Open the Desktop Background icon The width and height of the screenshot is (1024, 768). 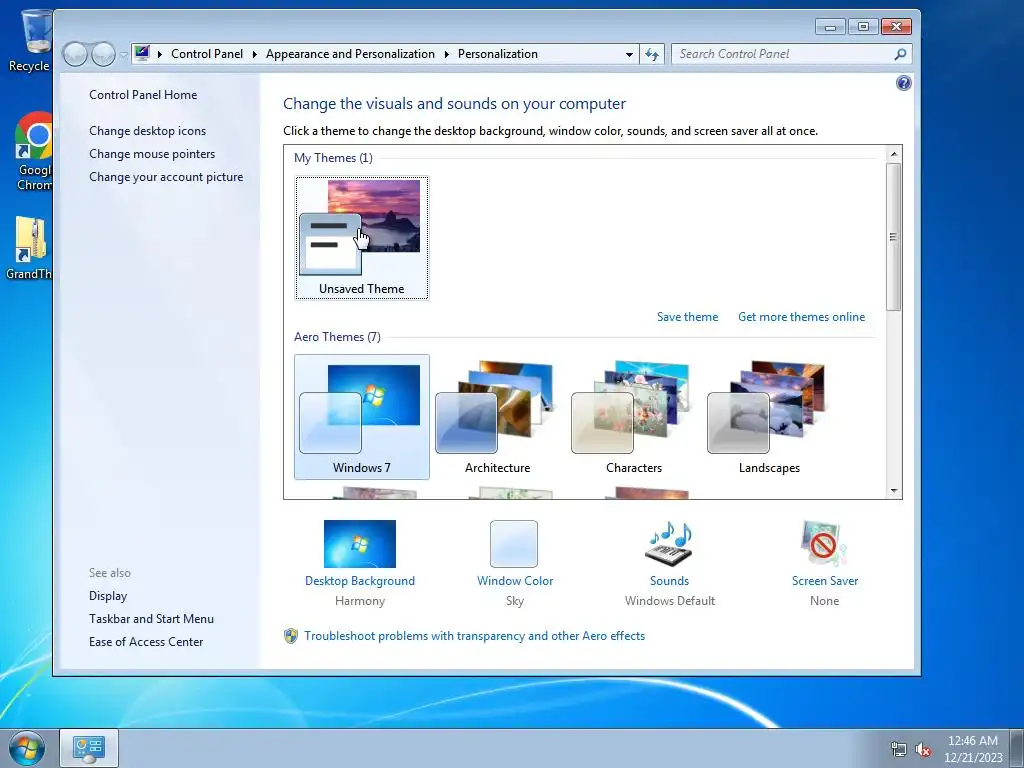click(x=360, y=543)
